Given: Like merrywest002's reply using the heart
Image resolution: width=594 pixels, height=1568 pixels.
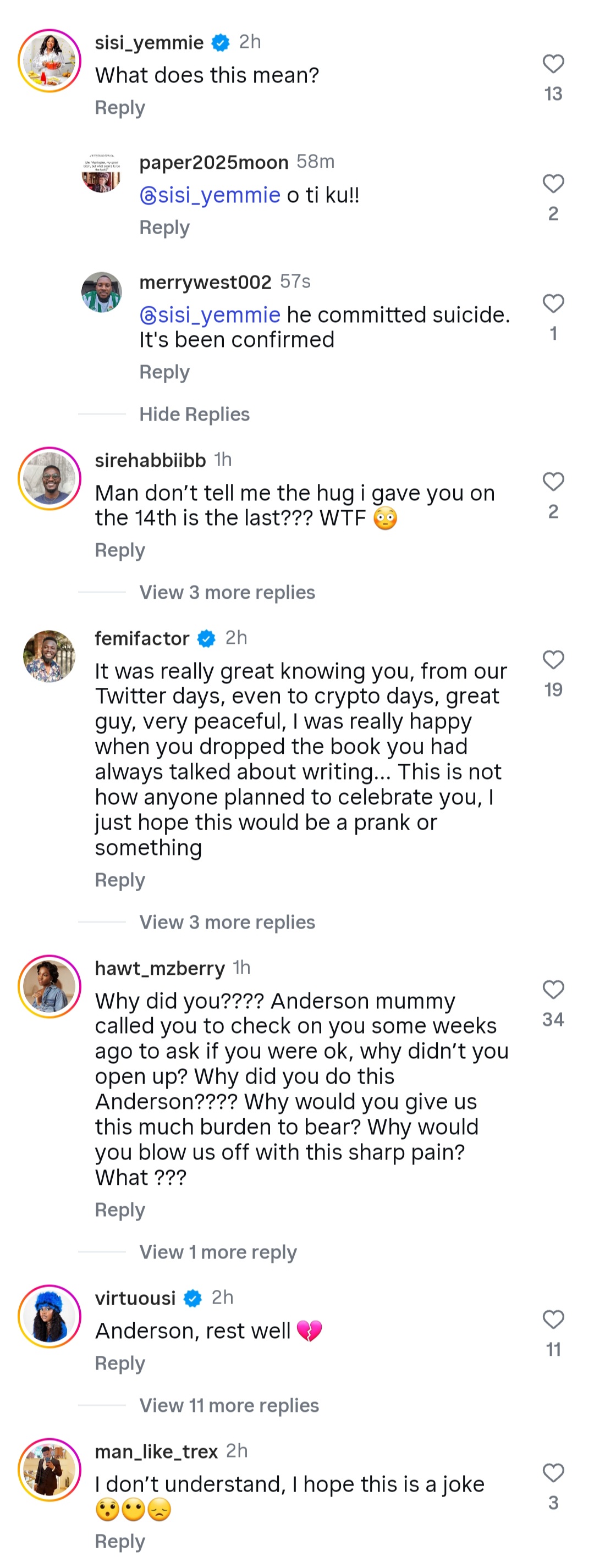Looking at the screenshot, I should [x=553, y=303].
